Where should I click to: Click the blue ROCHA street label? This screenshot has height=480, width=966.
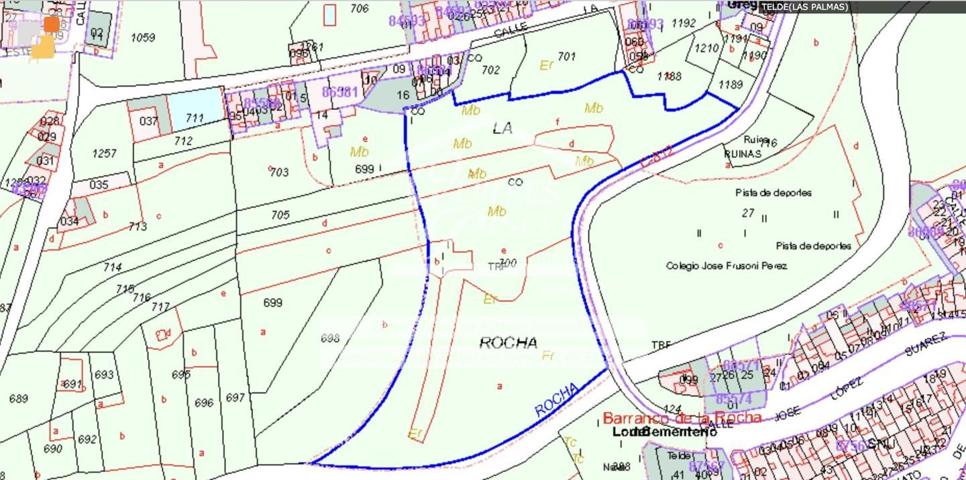click(x=557, y=399)
